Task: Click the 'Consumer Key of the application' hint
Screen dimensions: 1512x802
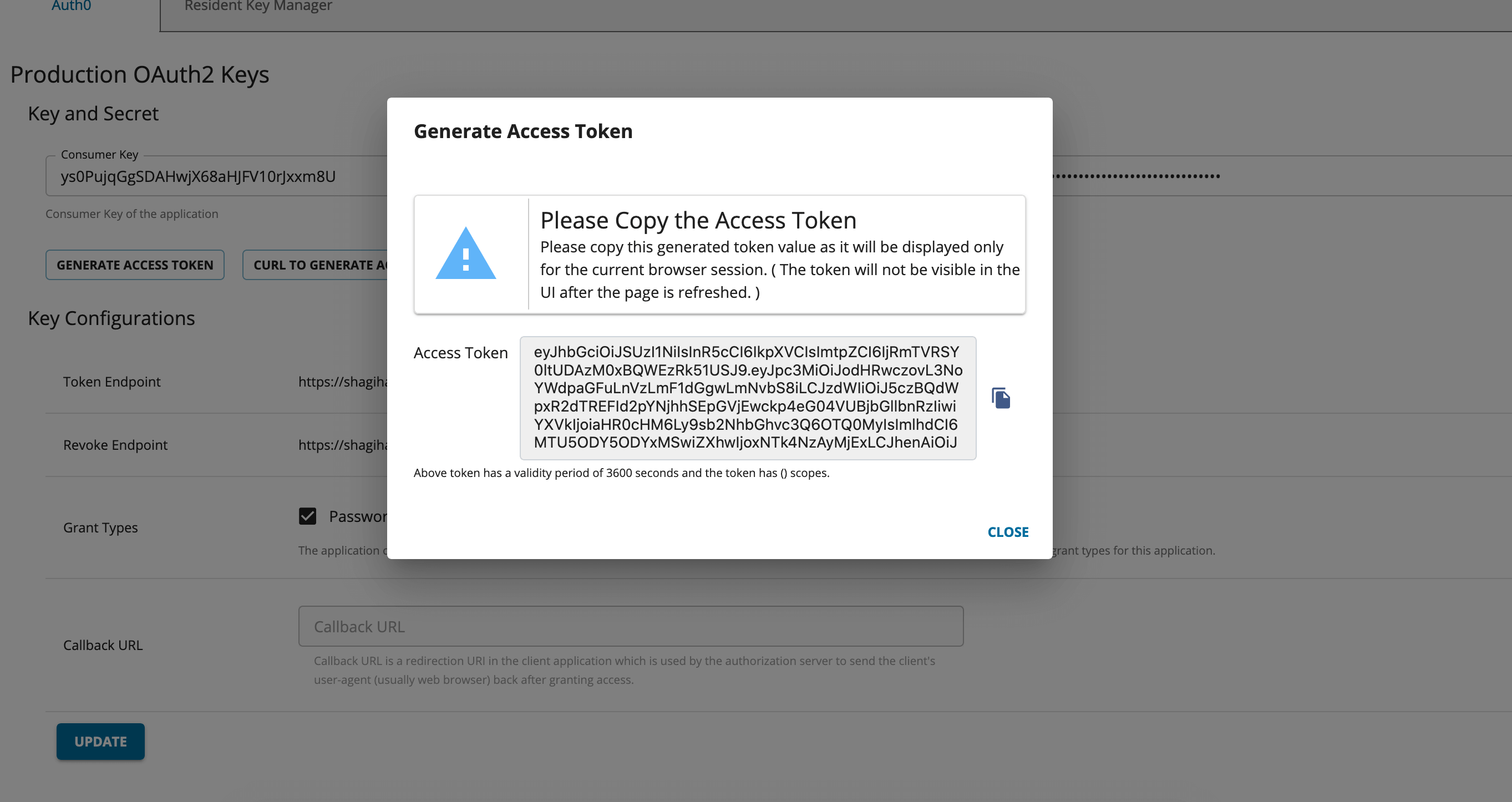Action: pos(131,214)
